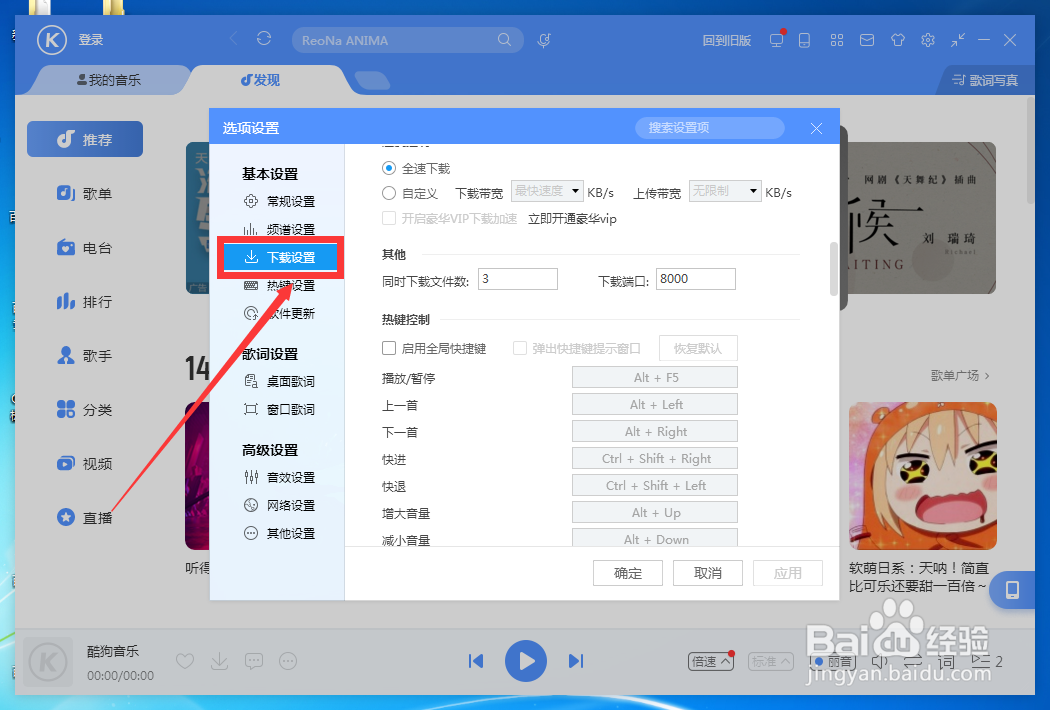Open the 最快速度 download bandwidth dropdown
The image size is (1050, 710).
[547, 191]
